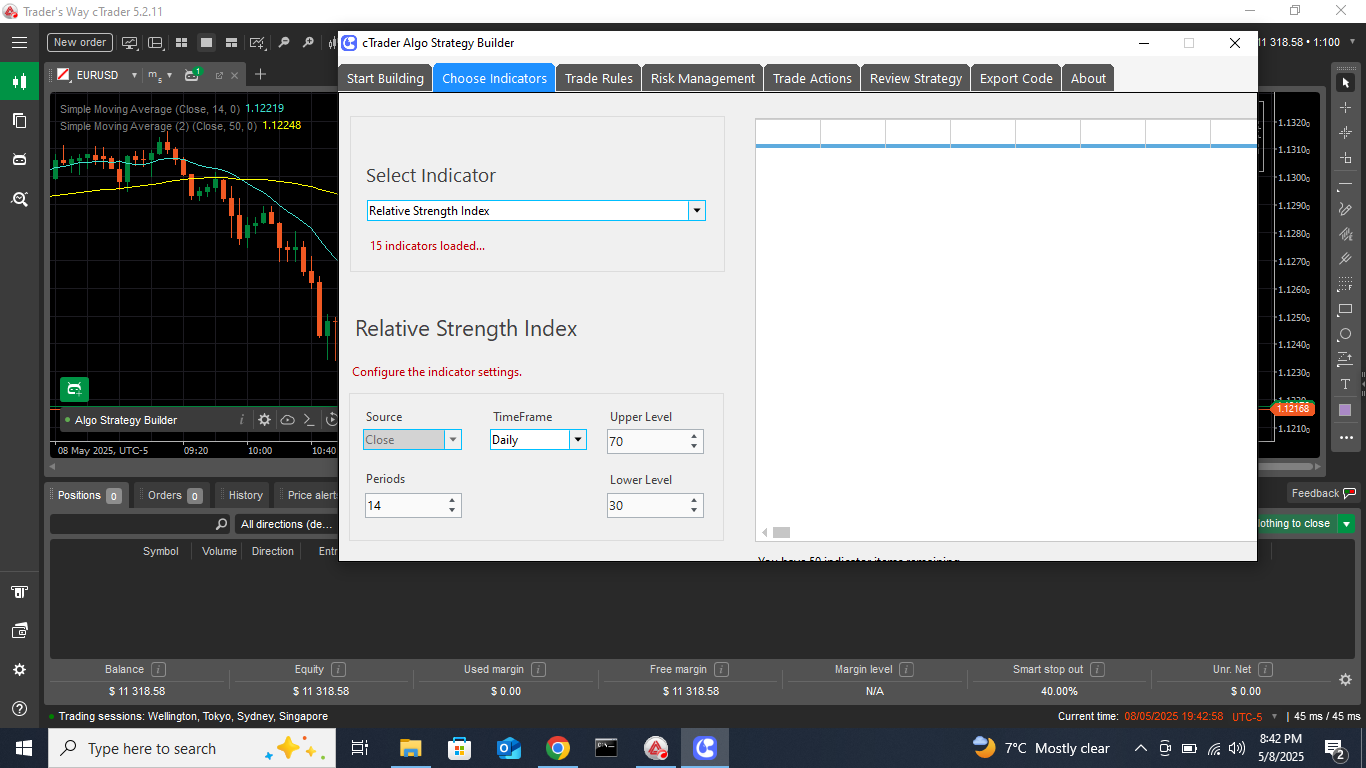Select the text T drawing tool

[x=1345, y=384]
